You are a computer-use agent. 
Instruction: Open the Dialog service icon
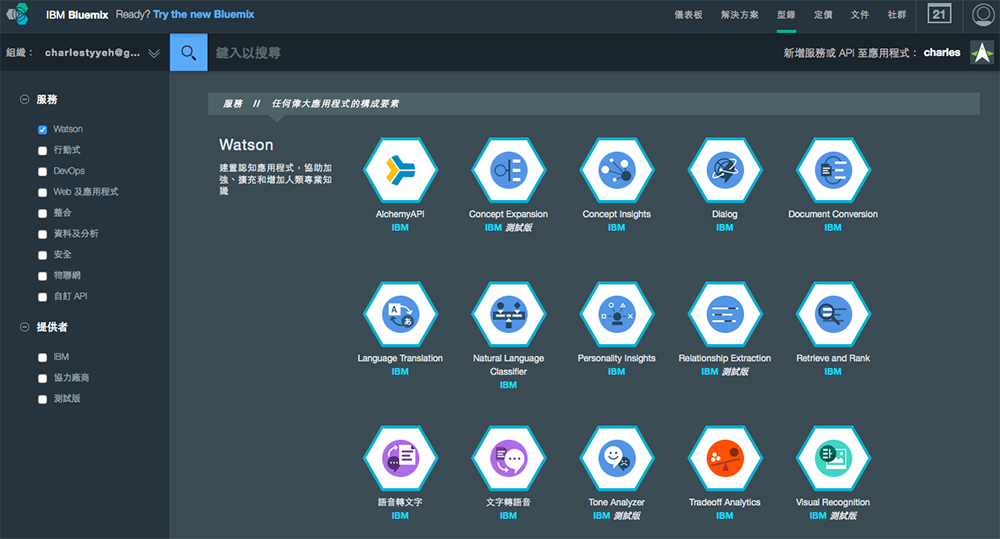(724, 170)
